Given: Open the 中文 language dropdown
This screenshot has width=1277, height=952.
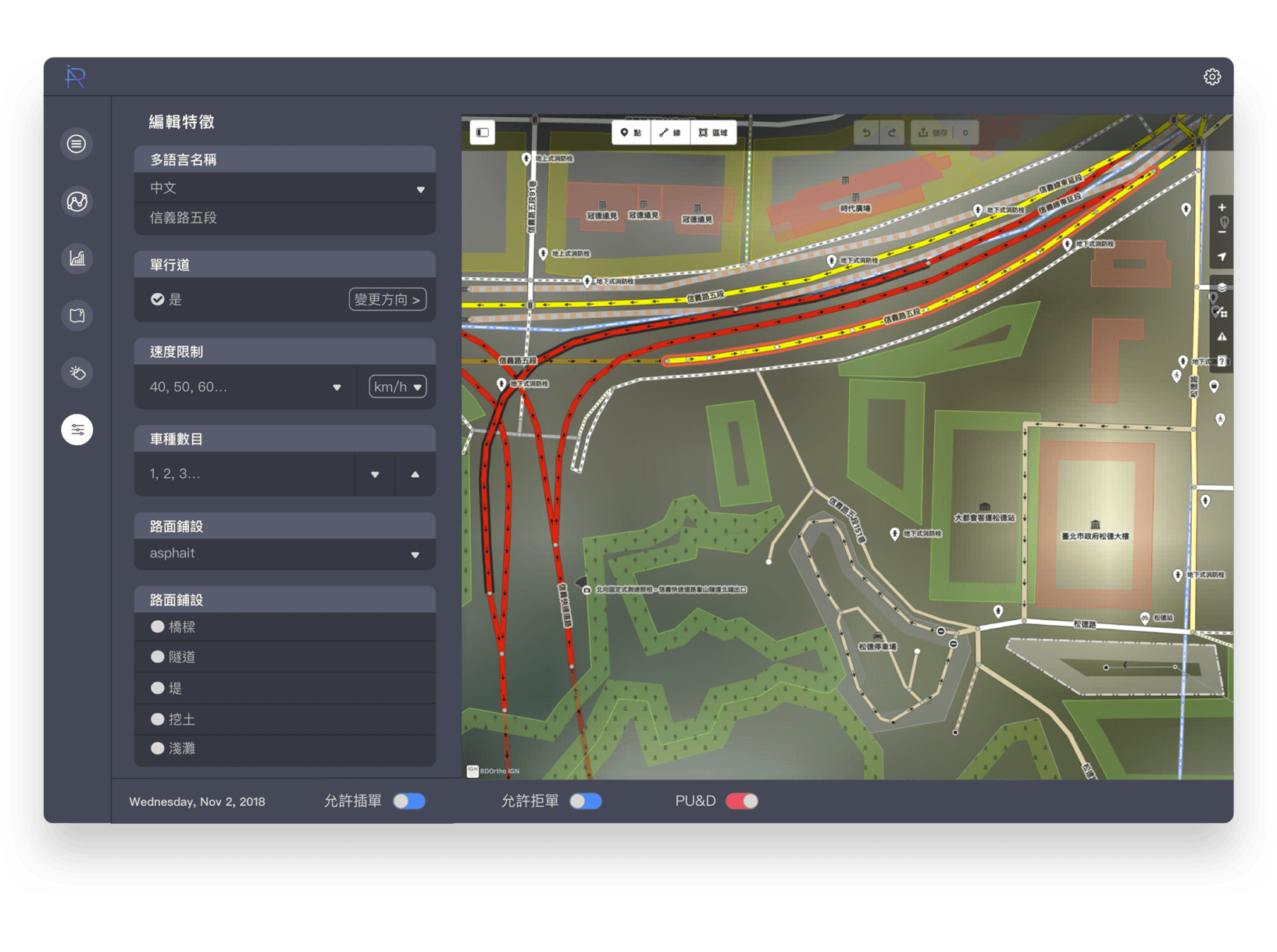Looking at the screenshot, I should pyautogui.click(x=285, y=188).
